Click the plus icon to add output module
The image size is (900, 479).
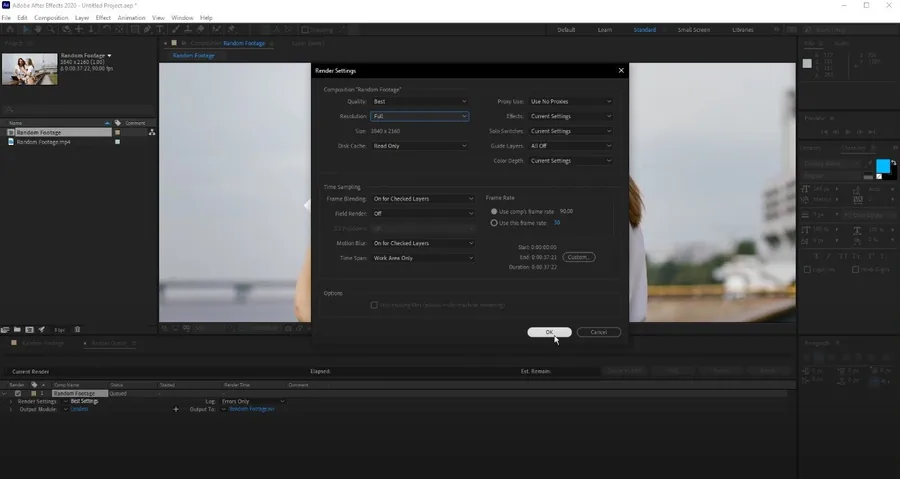pyautogui.click(x=176, y=410)
